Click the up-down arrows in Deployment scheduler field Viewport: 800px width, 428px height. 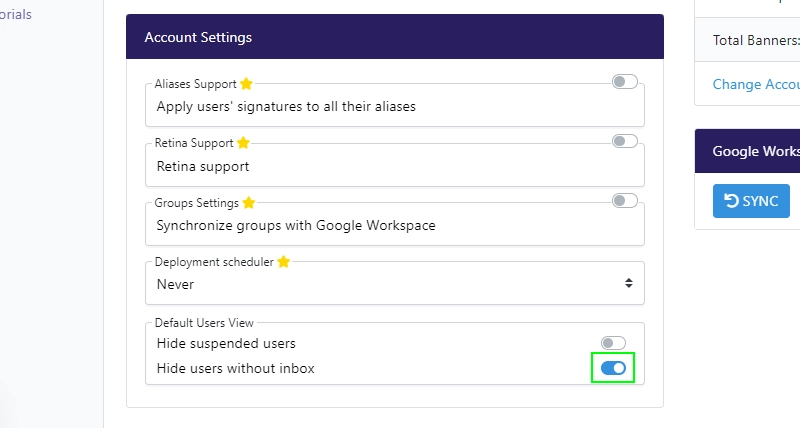[x=629, y=283]
